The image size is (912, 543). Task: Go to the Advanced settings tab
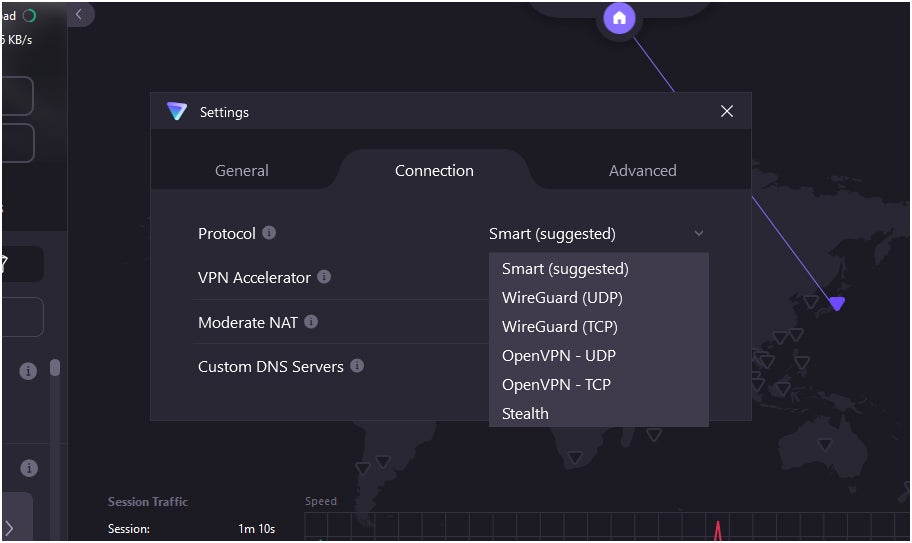(x=642, y=170)
